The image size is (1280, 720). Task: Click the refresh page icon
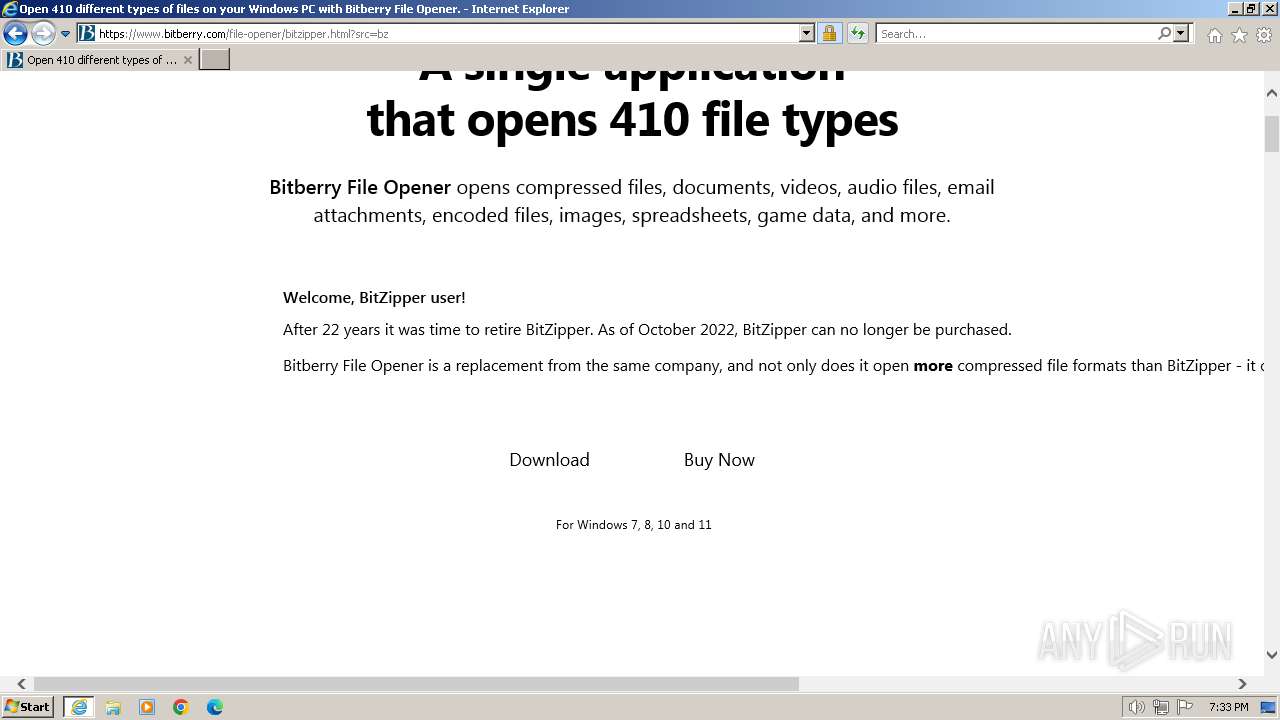coord(858,33)
